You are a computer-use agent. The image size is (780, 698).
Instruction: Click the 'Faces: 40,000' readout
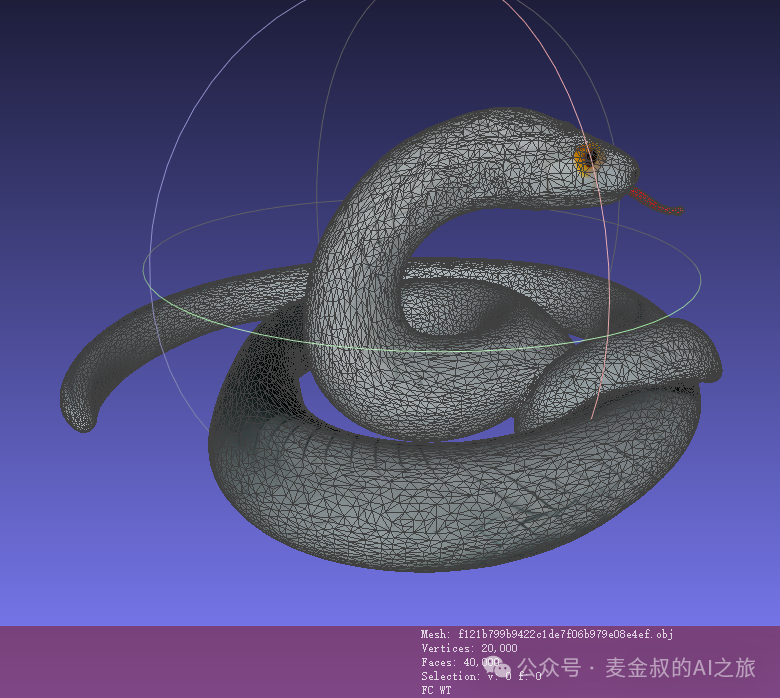pos(460,662)
